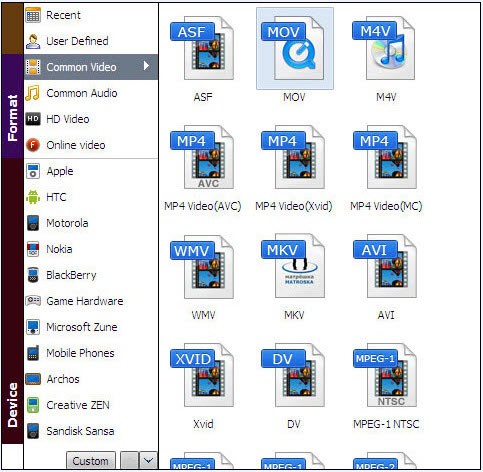Viewport: 483px width, 472px height.
Task: Click the "ASF" text label
Action: pos(203,97)
